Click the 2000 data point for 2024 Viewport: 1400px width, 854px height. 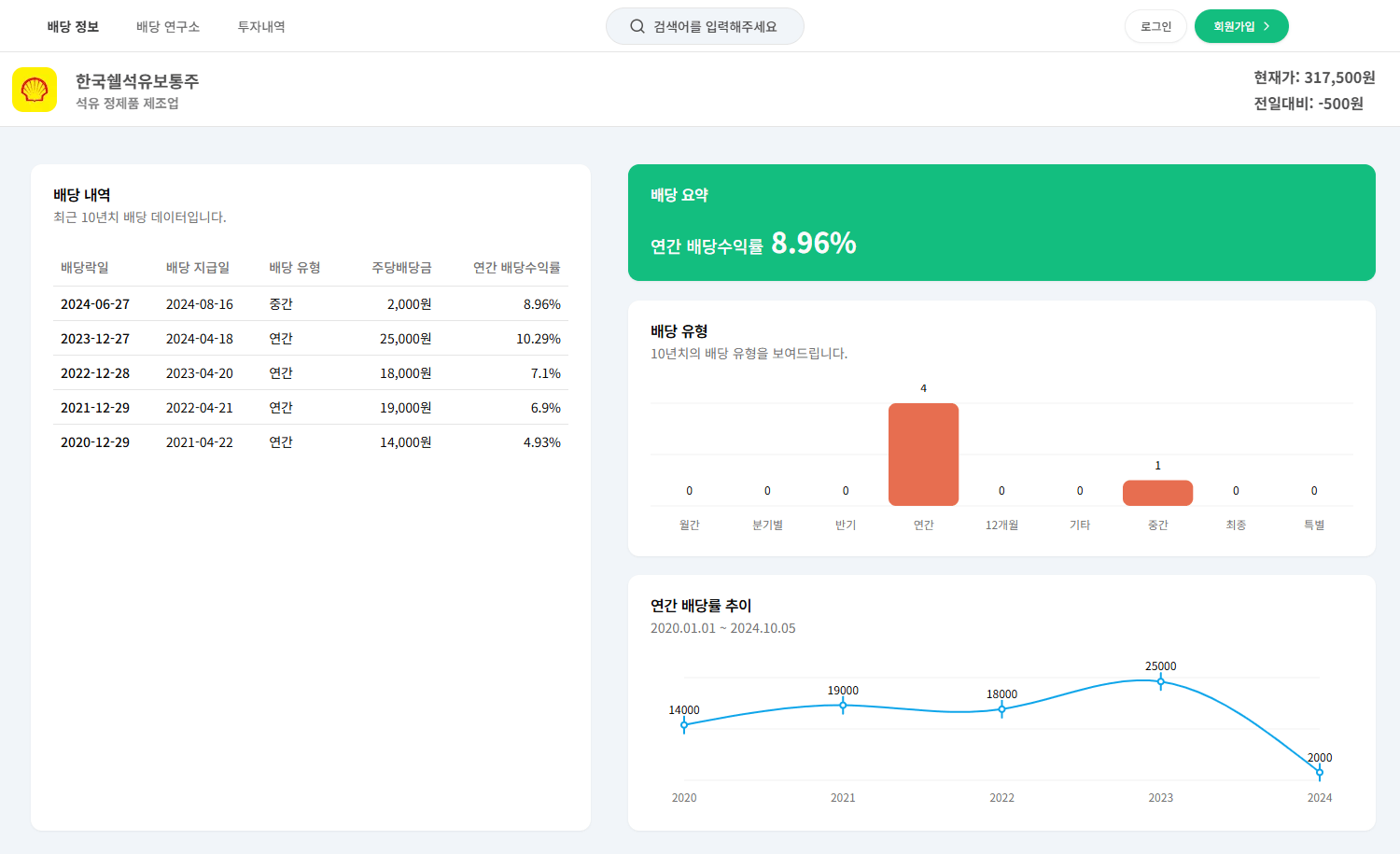click(1320, 772)
